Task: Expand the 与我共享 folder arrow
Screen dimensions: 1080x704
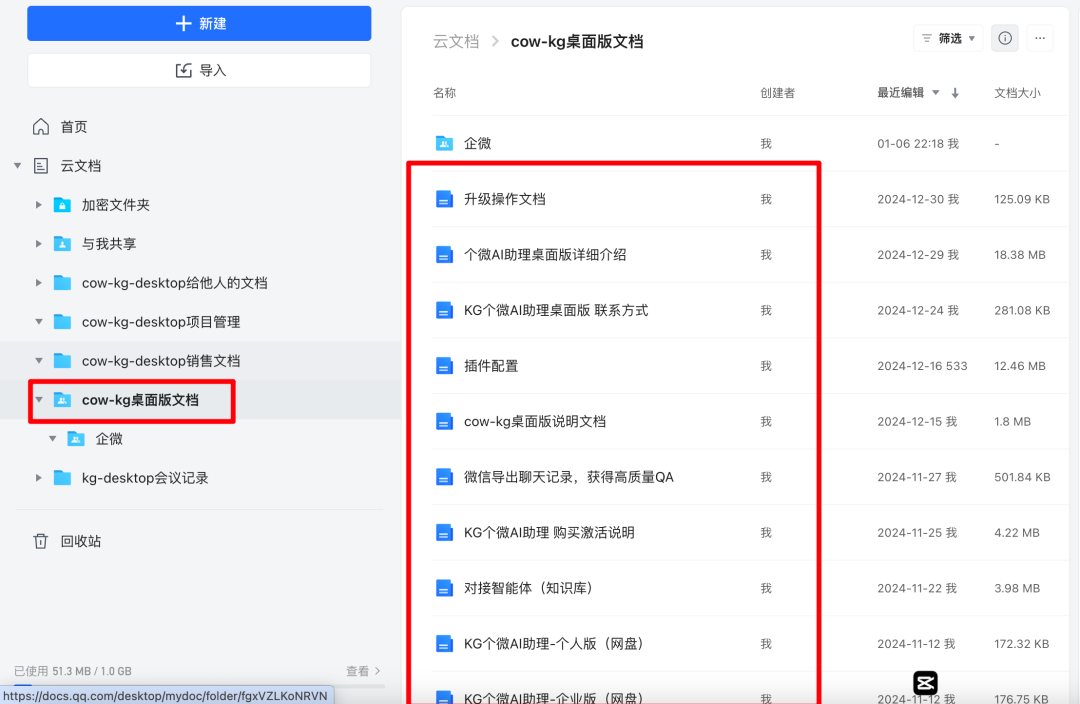Action: (39, 244)
